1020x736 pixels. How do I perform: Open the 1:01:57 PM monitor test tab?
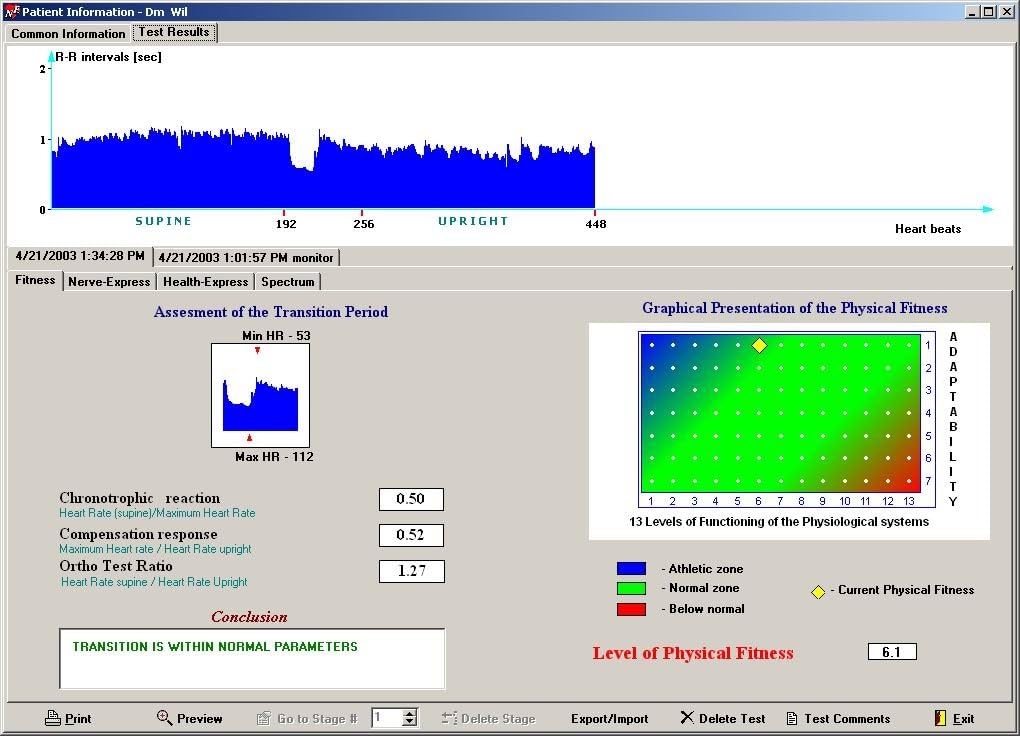[246, 256]
